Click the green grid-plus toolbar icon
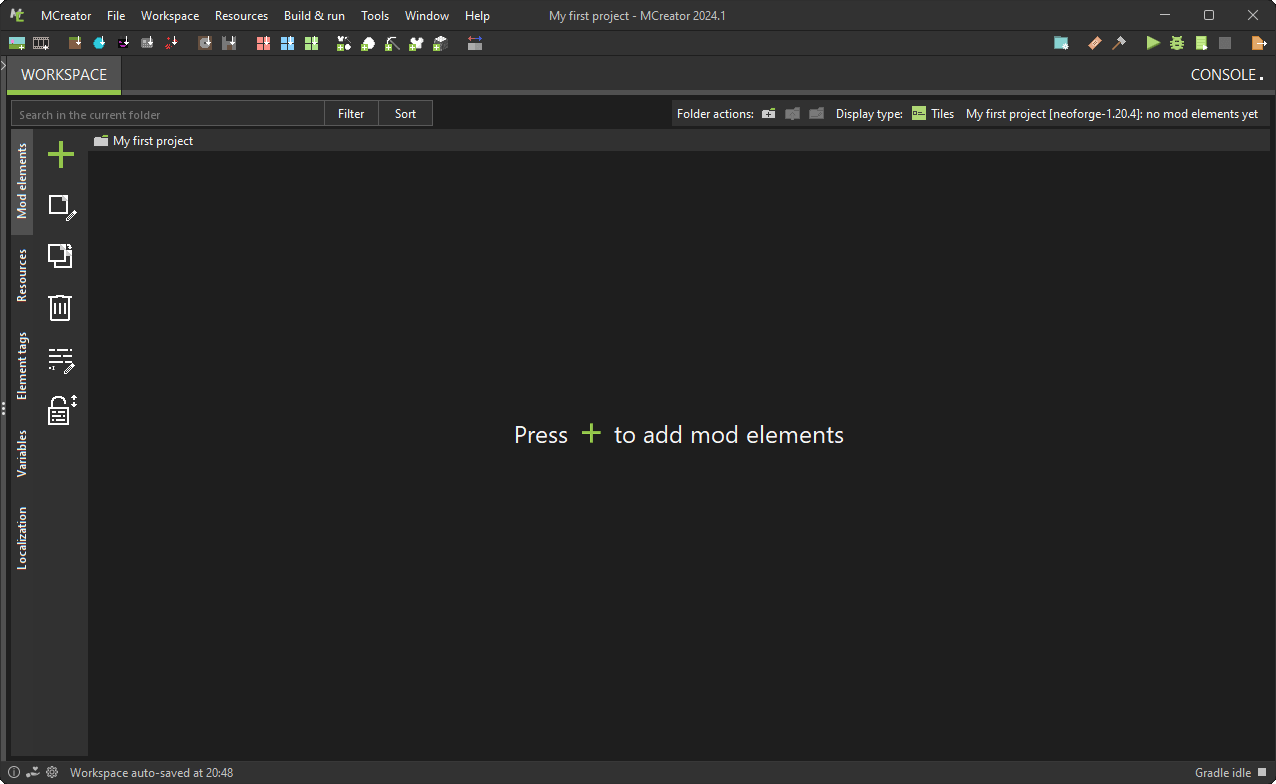Screen dimensions: 1276x784 click(x=311, y=43)
